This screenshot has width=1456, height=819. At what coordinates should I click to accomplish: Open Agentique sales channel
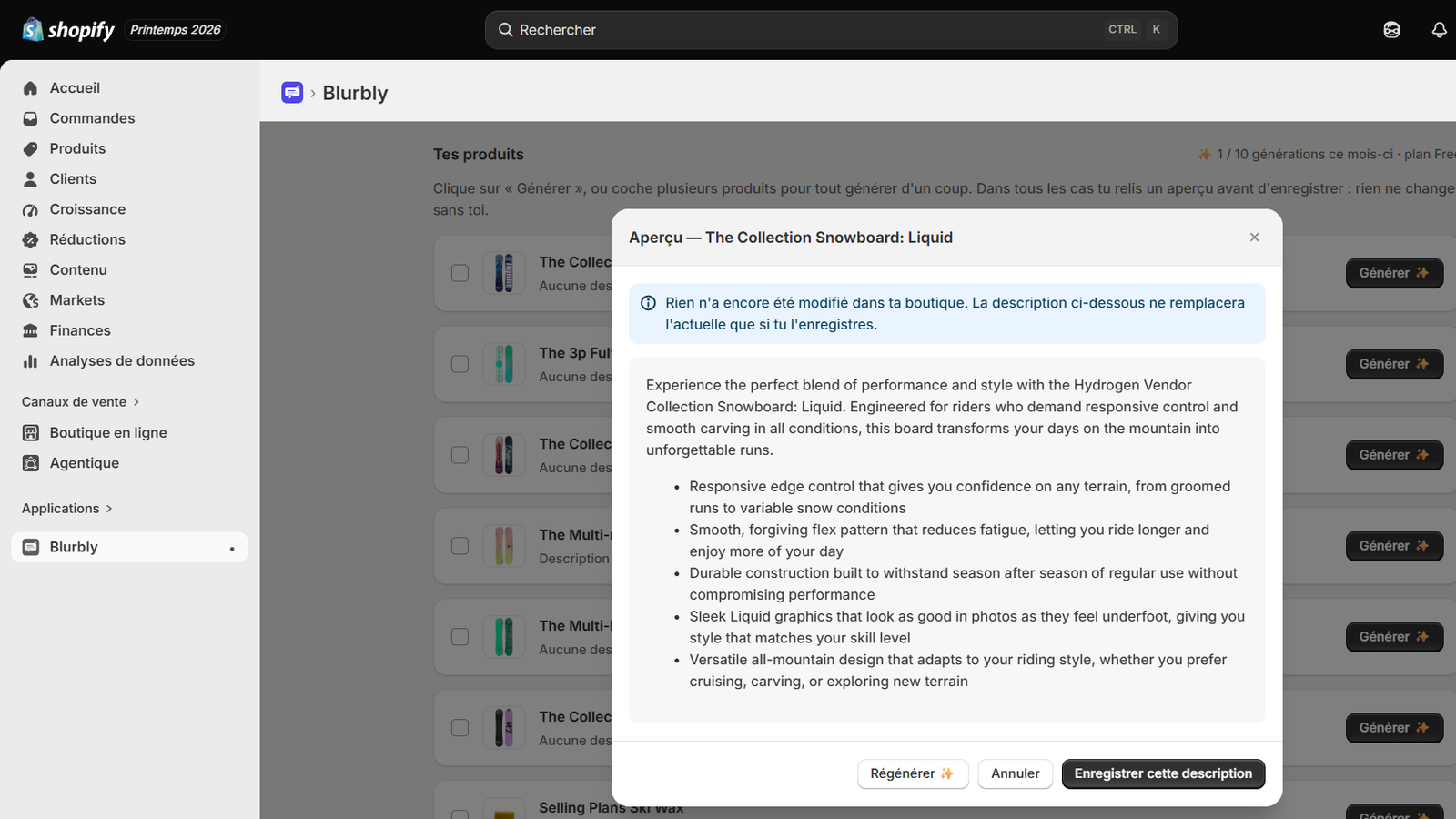[x=129, y=463]
